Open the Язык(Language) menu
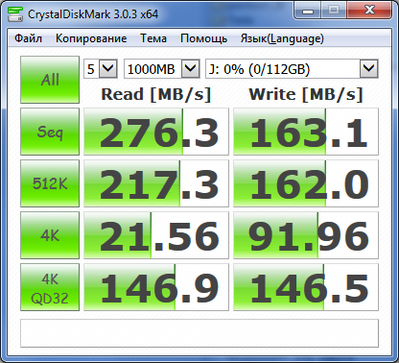 (282, 39)
